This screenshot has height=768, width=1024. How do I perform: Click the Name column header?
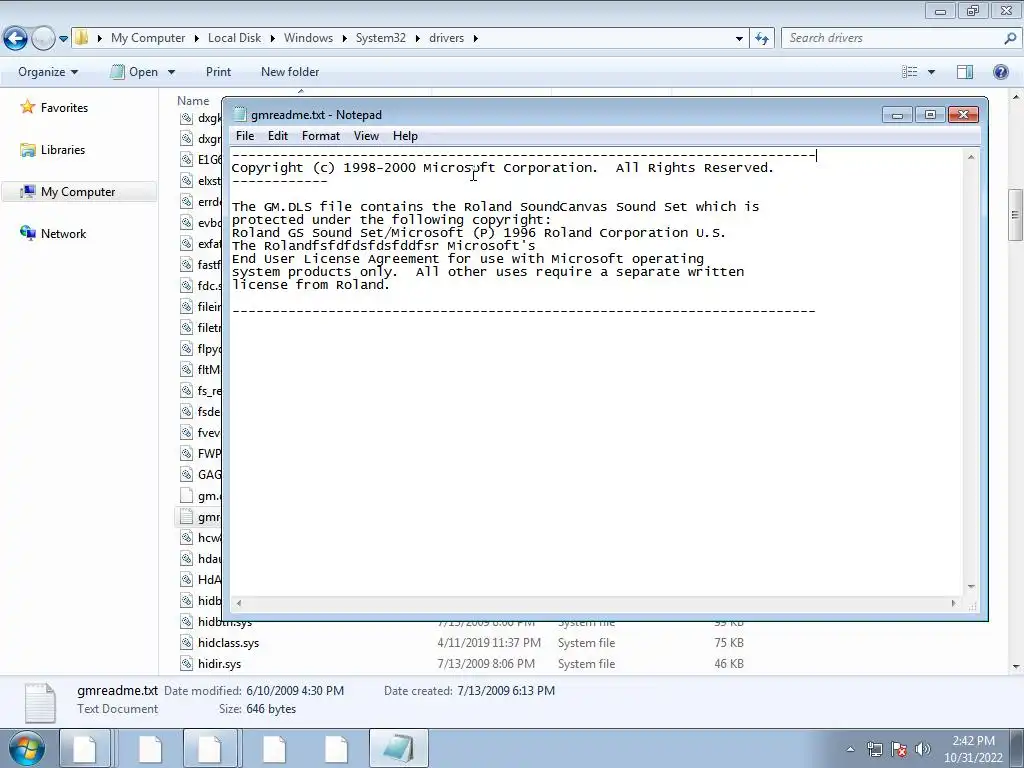point(193,101)
